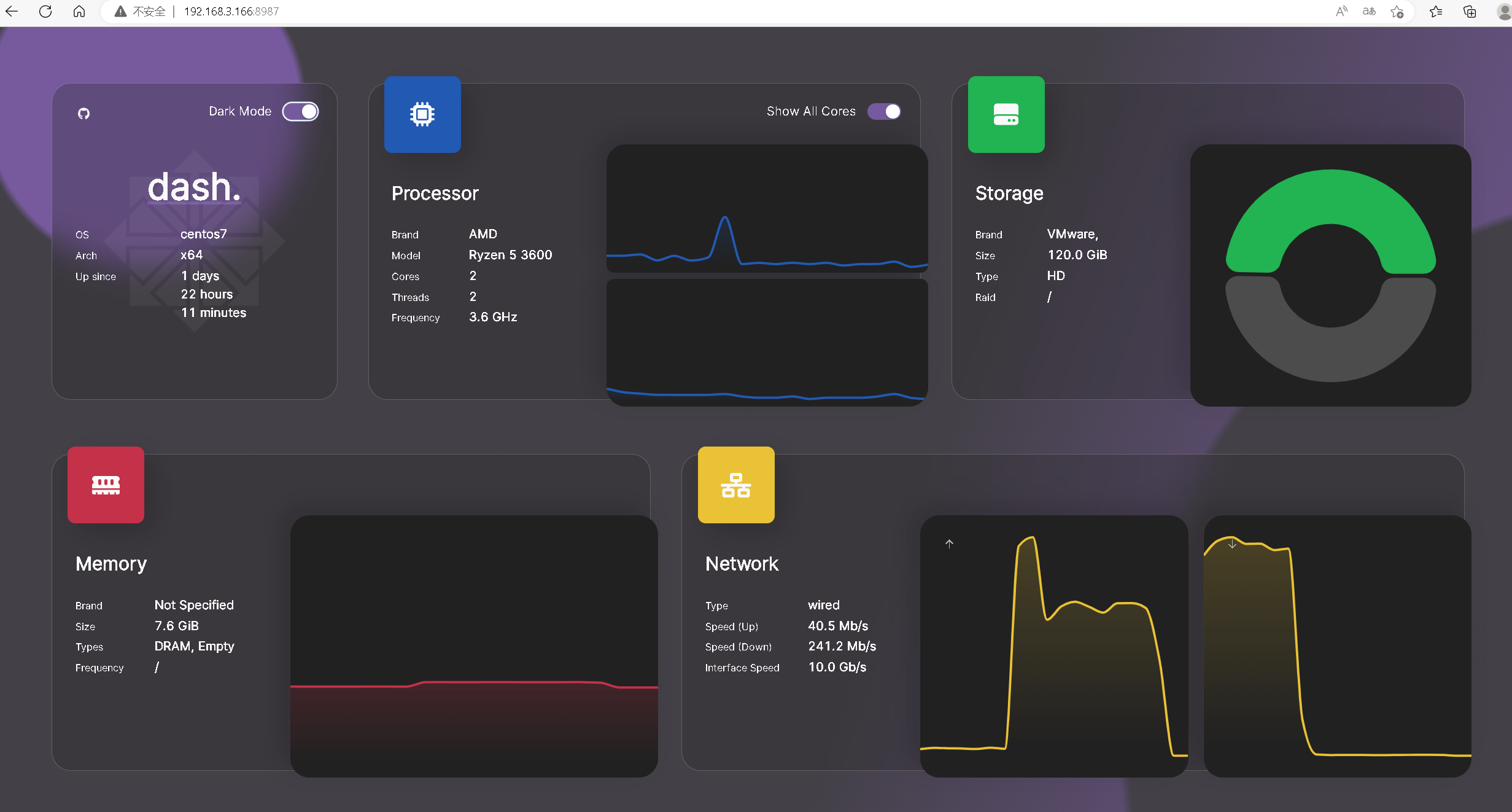Click the yellow Network icon
Viewport: 1512px width, 812px height.
736,485
